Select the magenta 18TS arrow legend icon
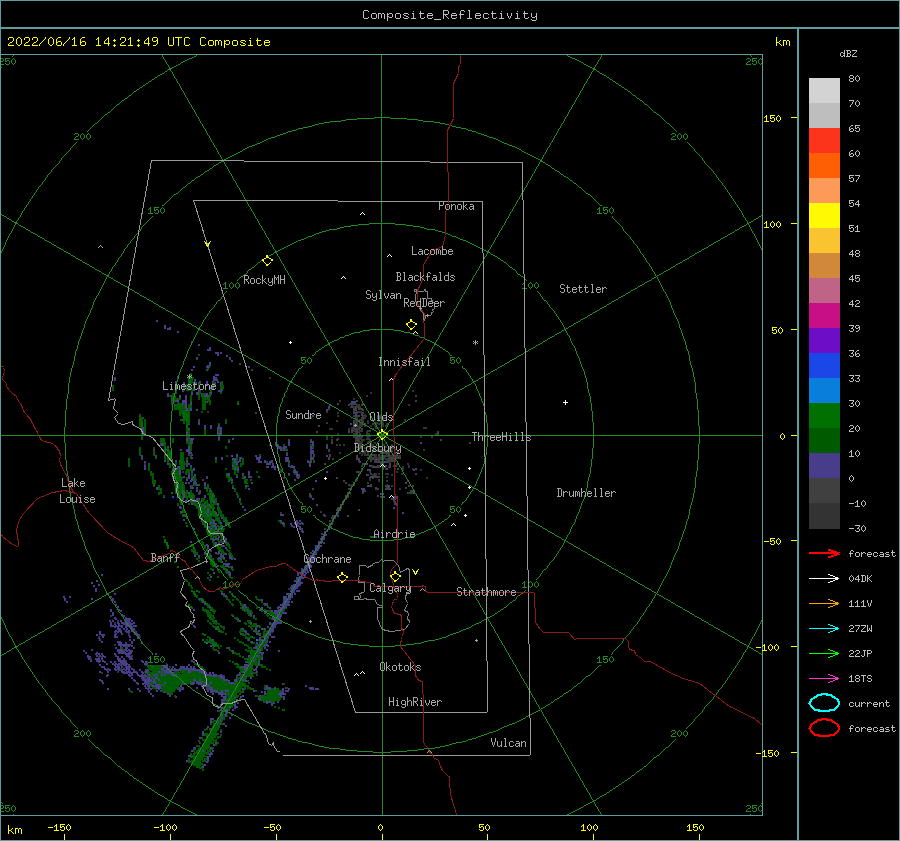900x841 pixels. pos(824,679)
